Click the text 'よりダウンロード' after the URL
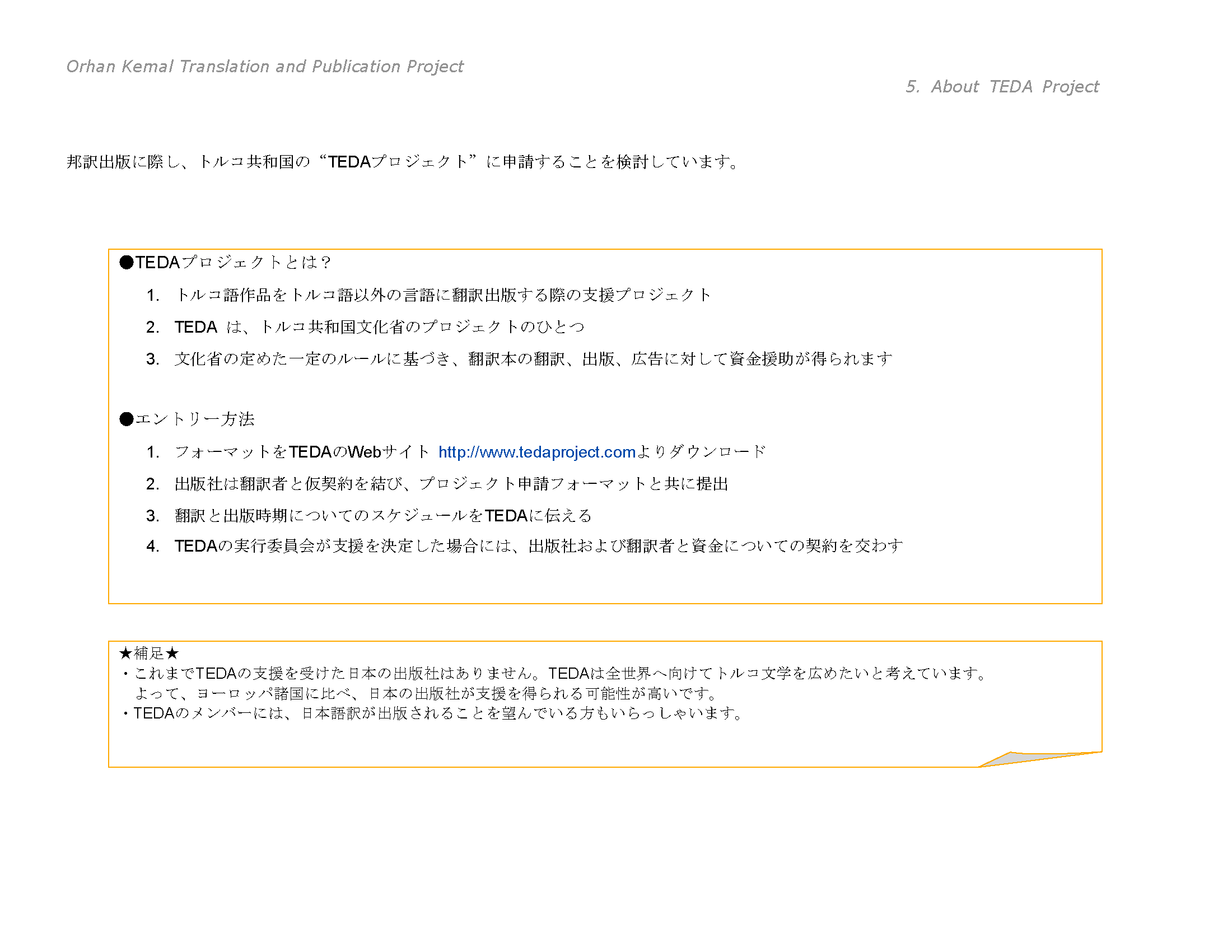Viewport: 1232px width, 952px height. point(702,452)
